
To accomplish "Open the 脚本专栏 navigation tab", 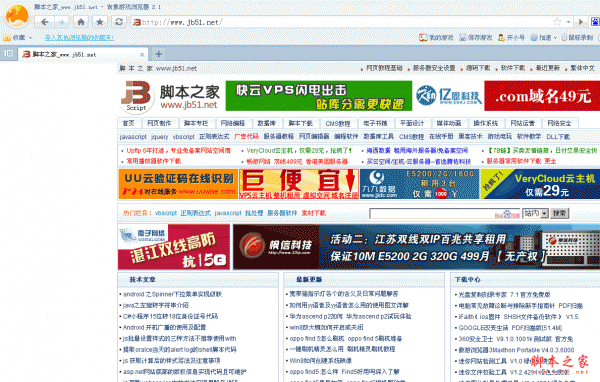I will coord(196,123).
